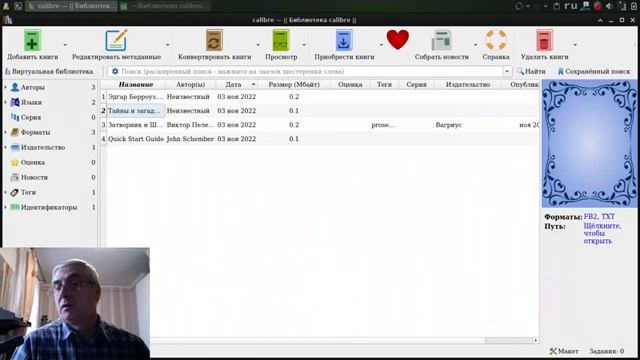Image resolution: width=640 pixels, height=360 pixels.
Task: Open dropdown arrow next to Edit metadata
Action: click(x=168, y=44)
